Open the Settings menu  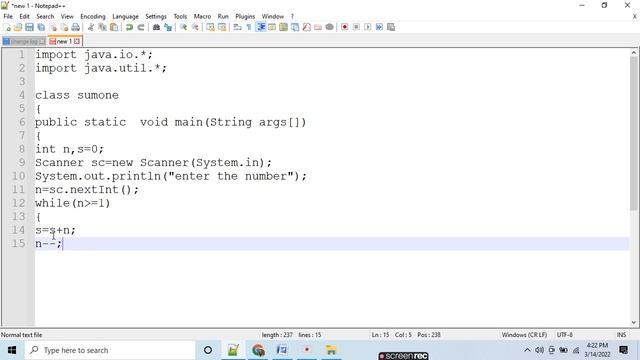coord(156,16)
